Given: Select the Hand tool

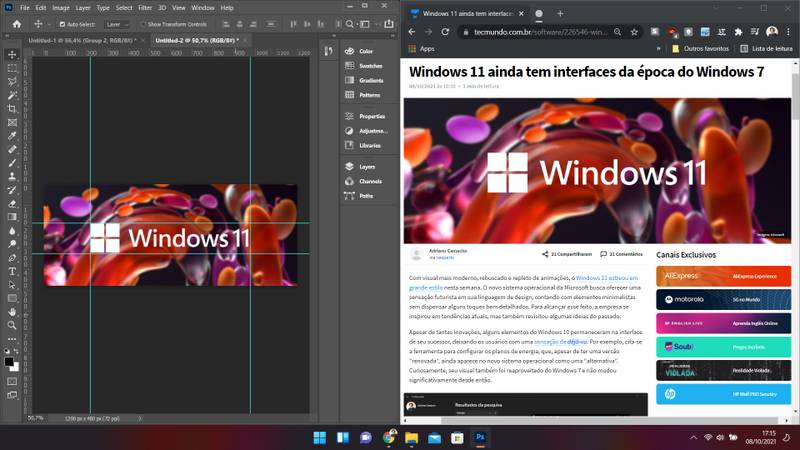Looking at the screenshot, I should 12,312.
